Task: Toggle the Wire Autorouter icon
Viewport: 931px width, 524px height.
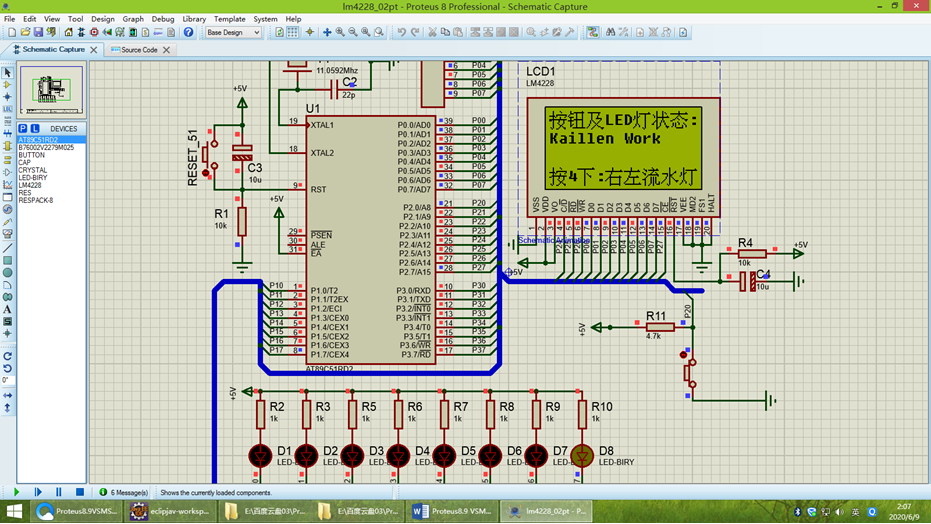Action: click(x=593, y=33)
